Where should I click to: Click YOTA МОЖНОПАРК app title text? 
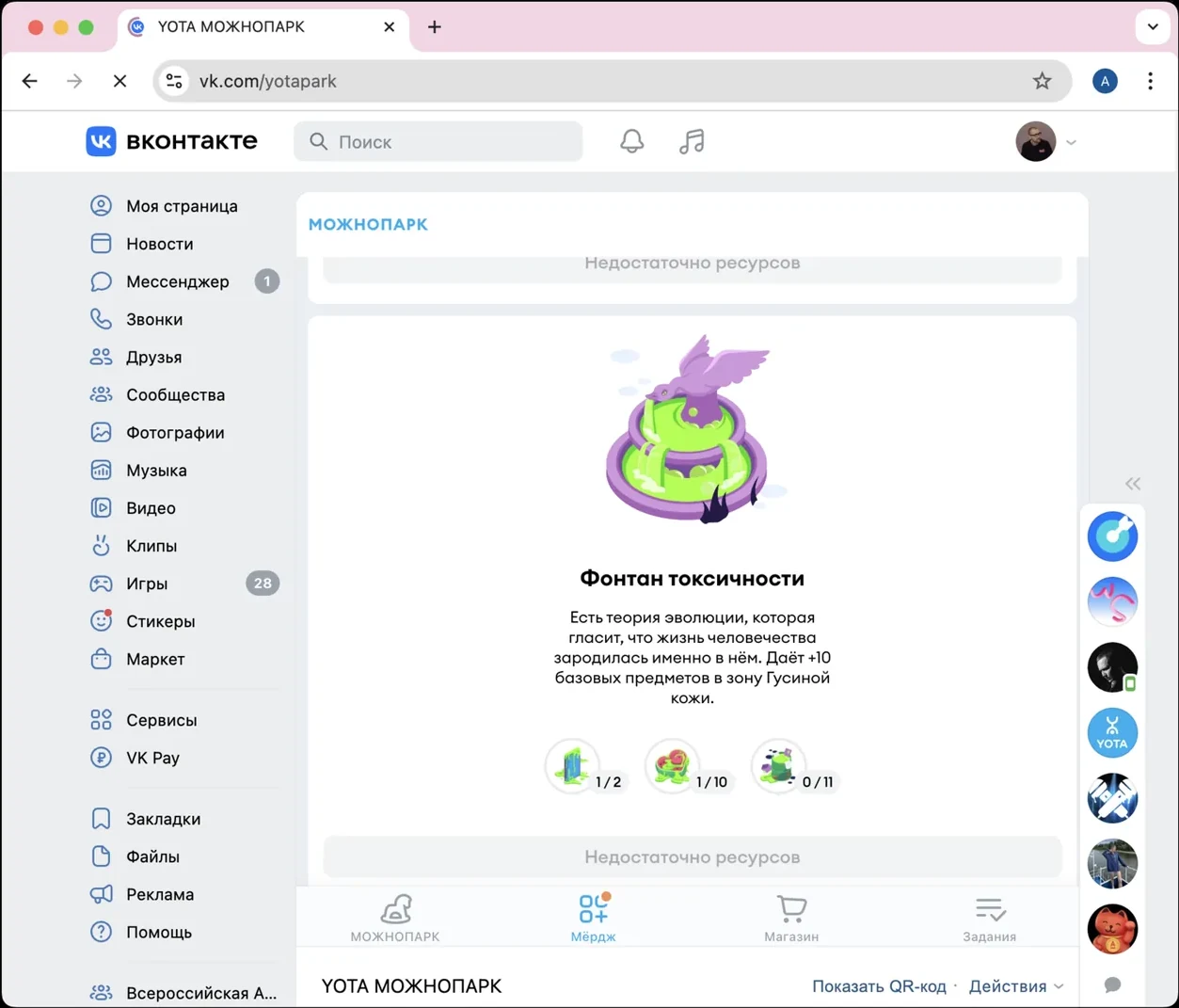coord(411,986)
